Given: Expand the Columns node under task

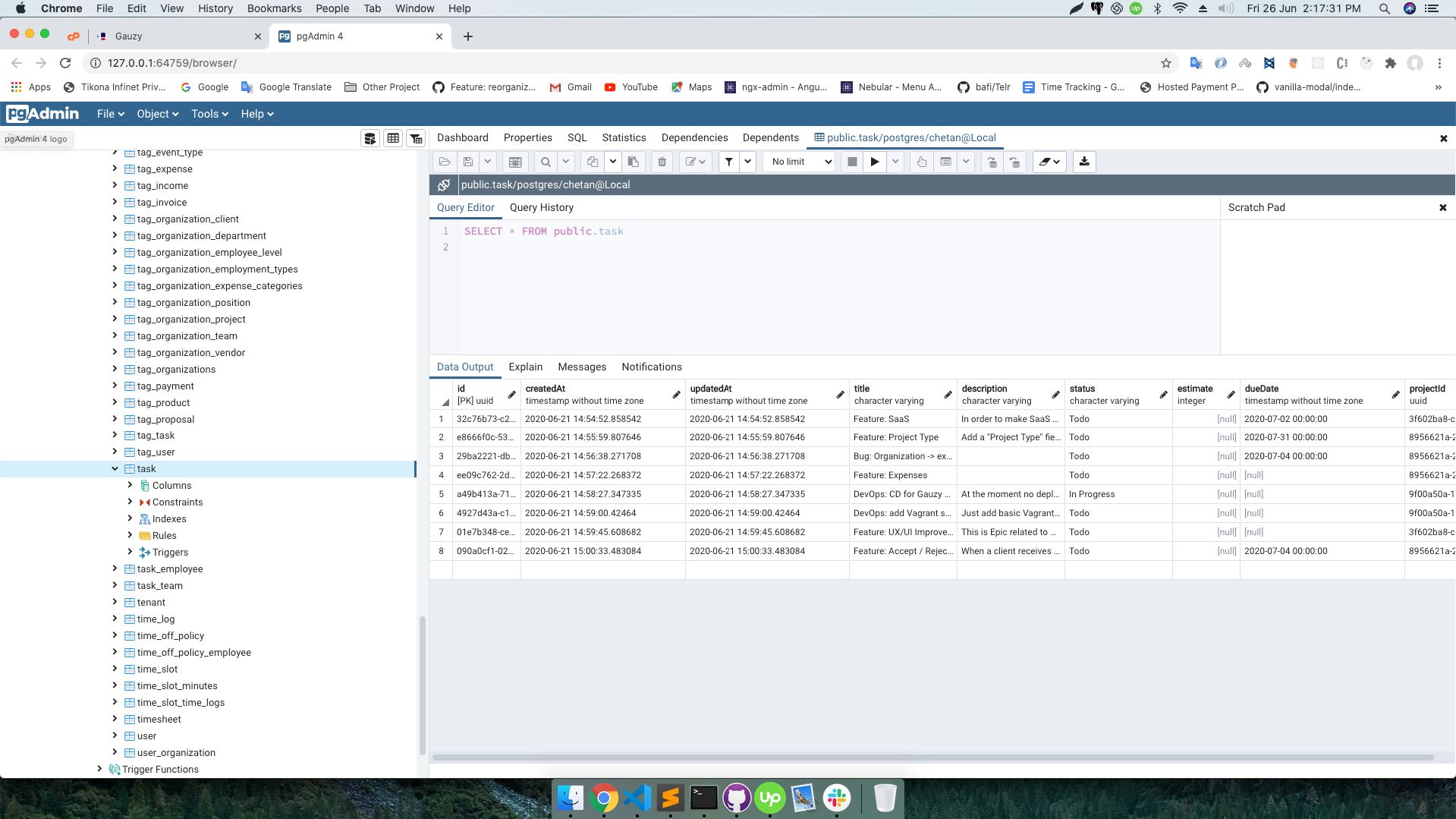Looking at the screenshot, I should [x=130, y=486].
